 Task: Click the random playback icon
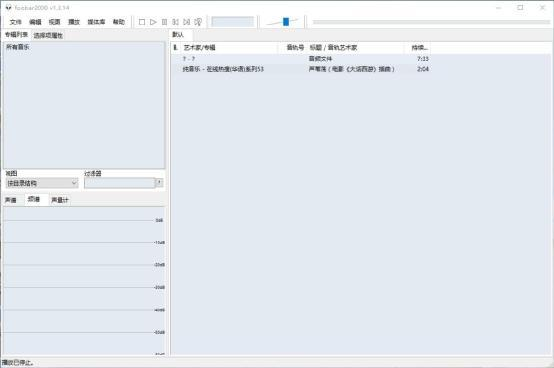point(198,22)
